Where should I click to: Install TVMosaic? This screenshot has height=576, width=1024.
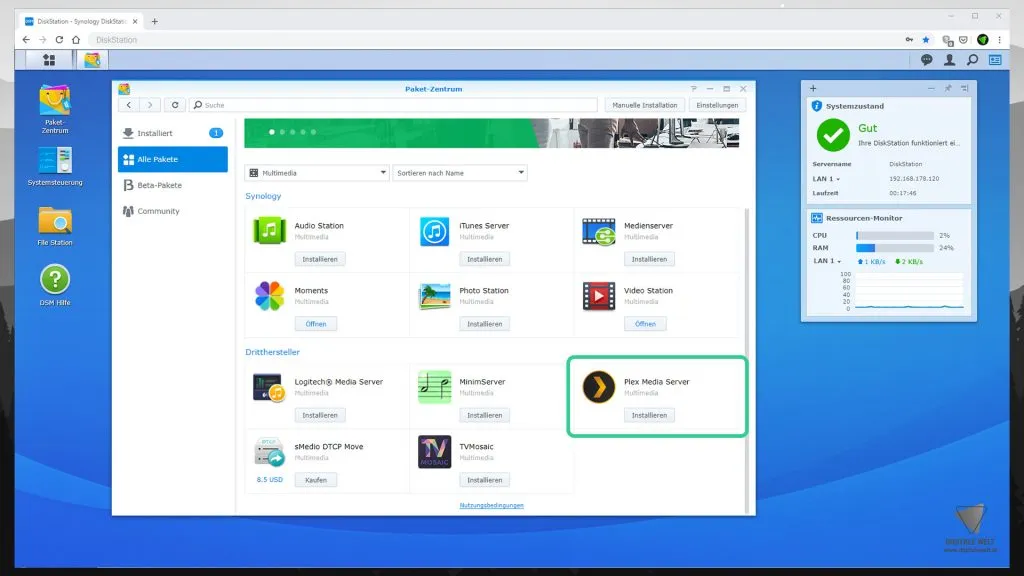pyautogui.click(x=485, y=480)
